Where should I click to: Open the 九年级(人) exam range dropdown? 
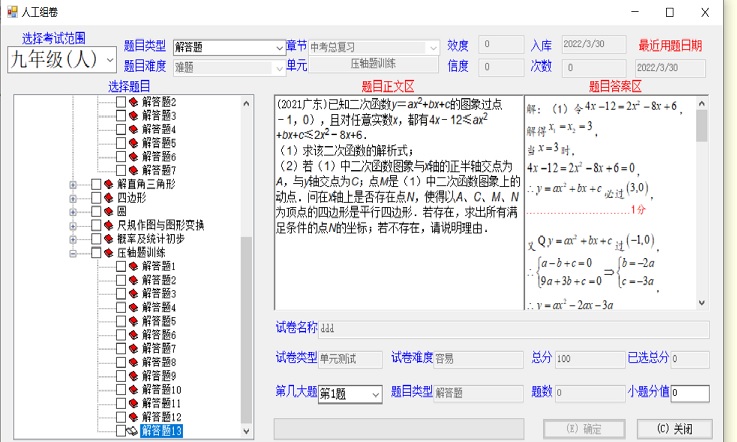pos(110,60)
